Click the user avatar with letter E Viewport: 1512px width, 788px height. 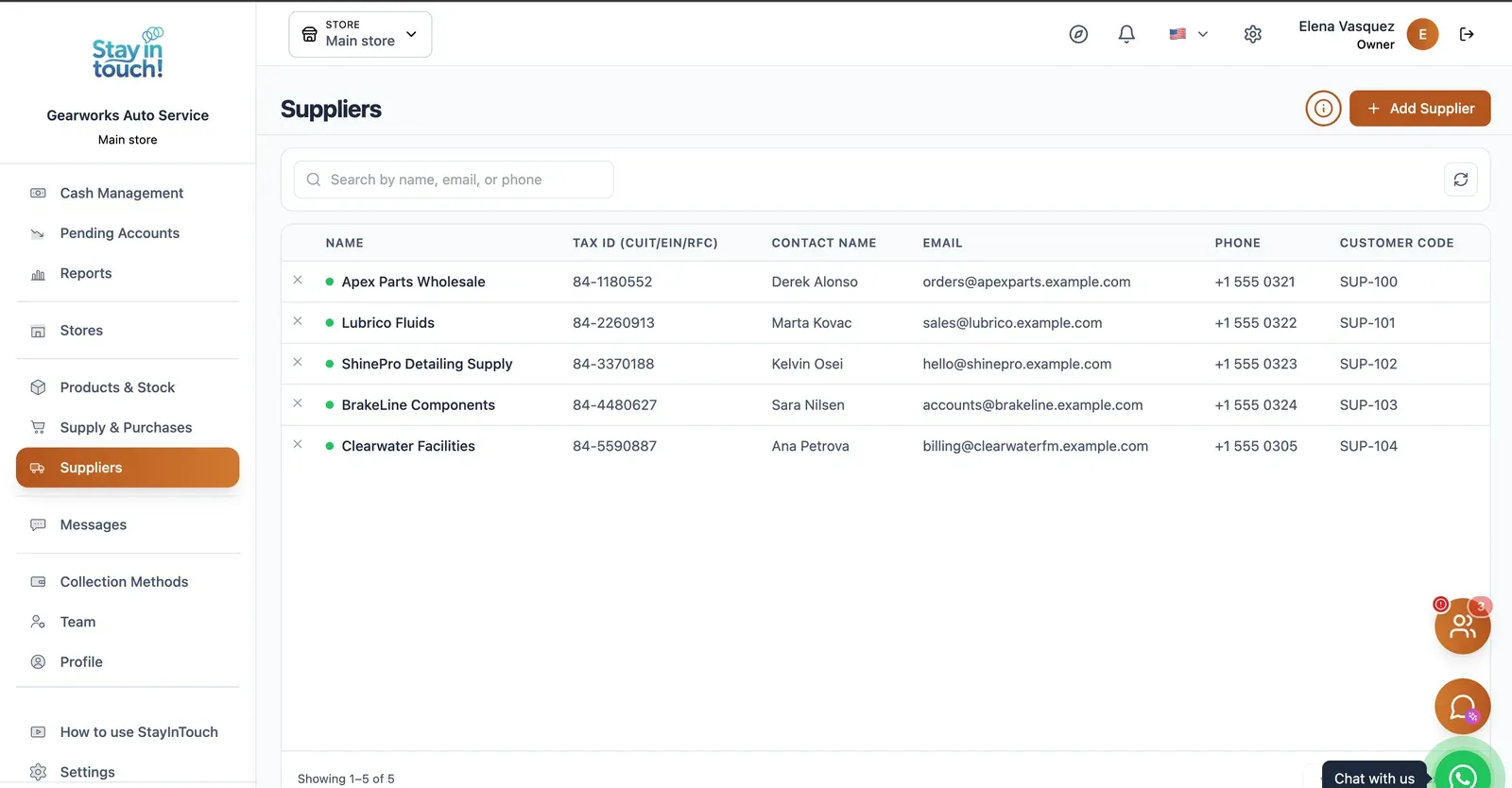(x=1422, y=34)
